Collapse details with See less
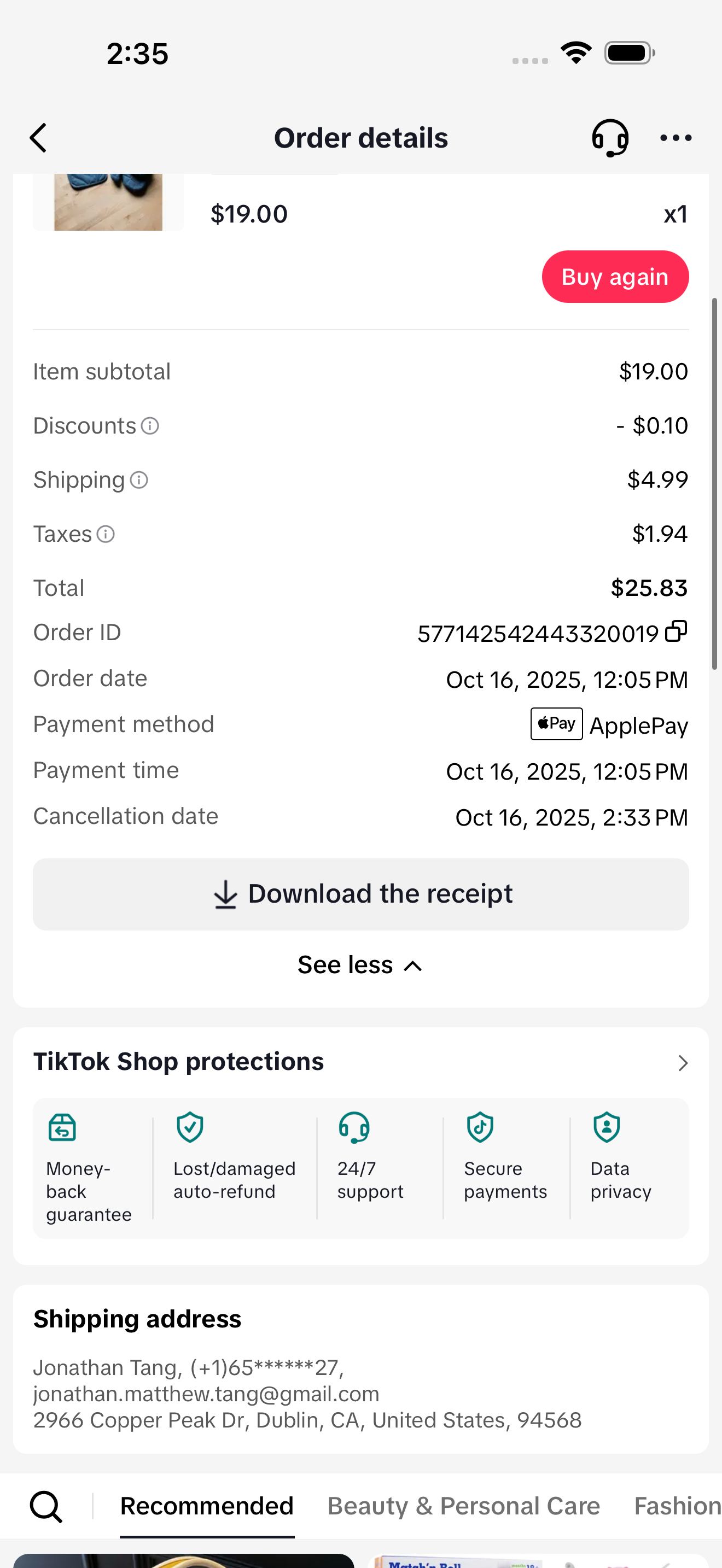This screenshot has width=722, height=1568. click(360, 965)
